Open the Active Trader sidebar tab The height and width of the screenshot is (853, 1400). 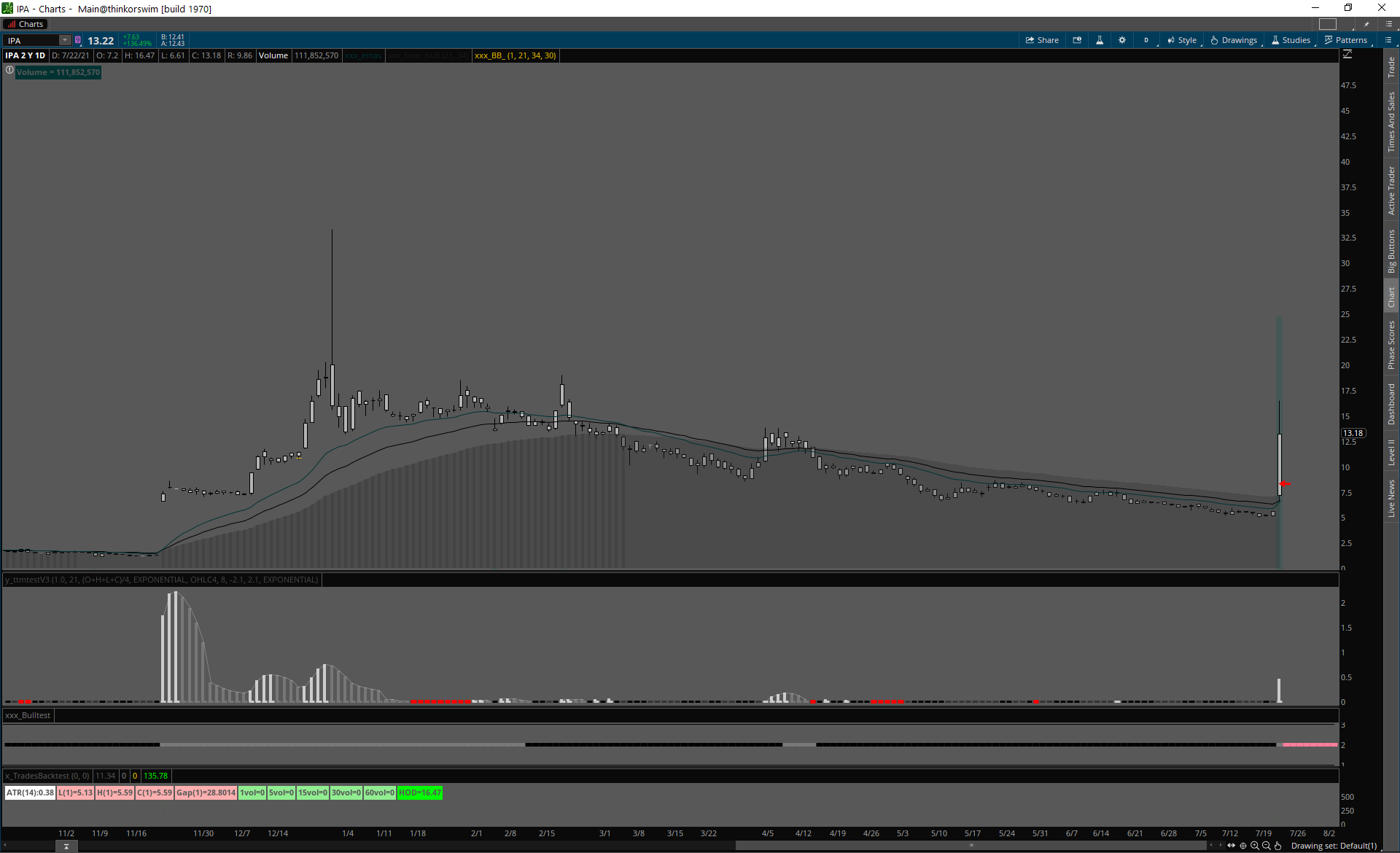click(x=1391, y=190)
